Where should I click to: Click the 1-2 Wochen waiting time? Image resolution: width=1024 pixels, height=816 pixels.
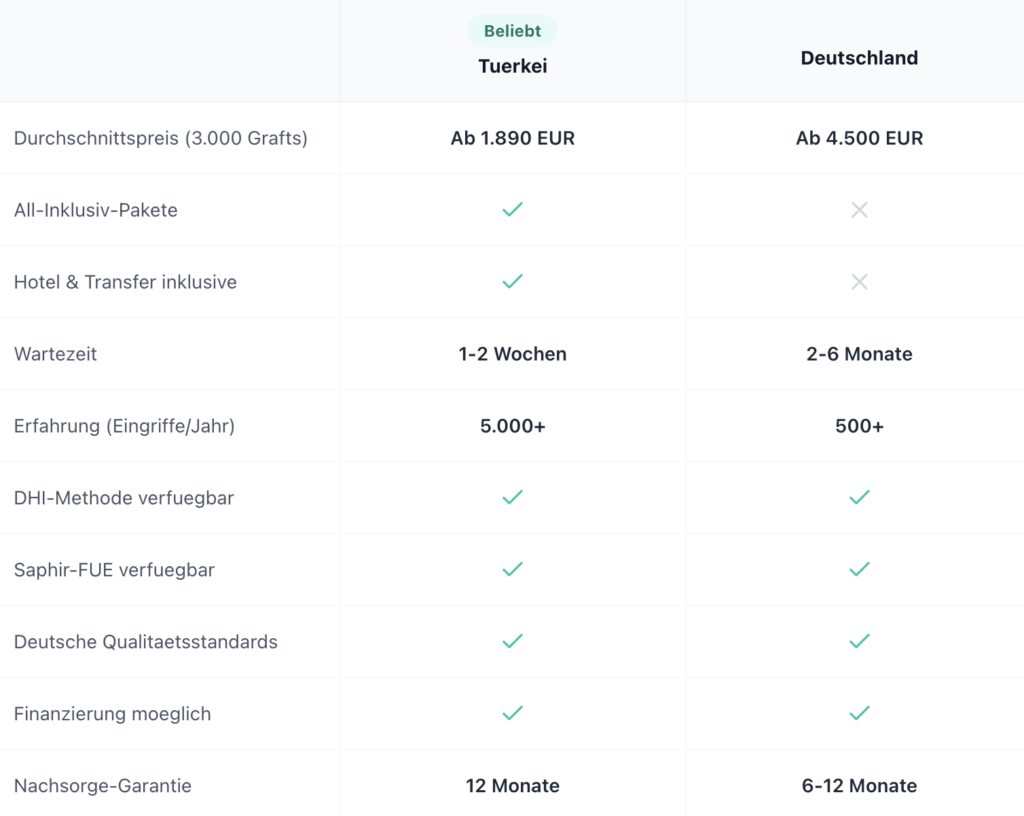click(512, 354)
